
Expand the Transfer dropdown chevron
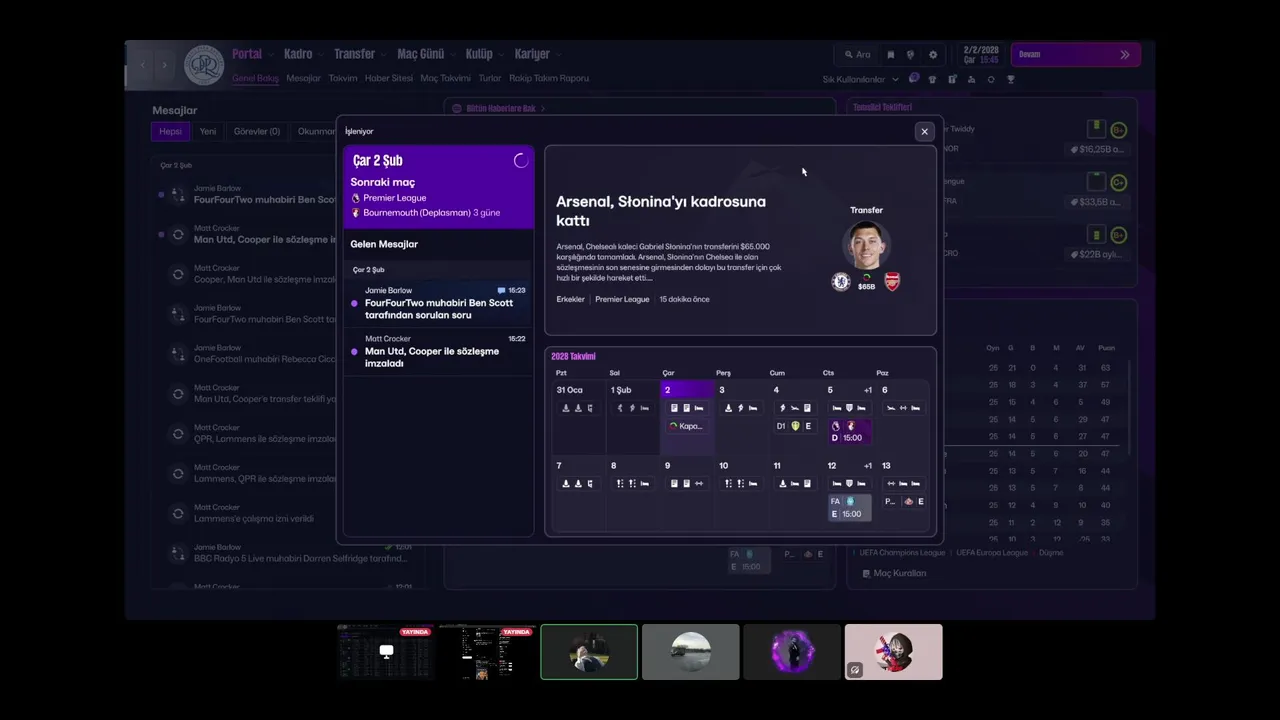pyautogui.click(x=383, y=55)
